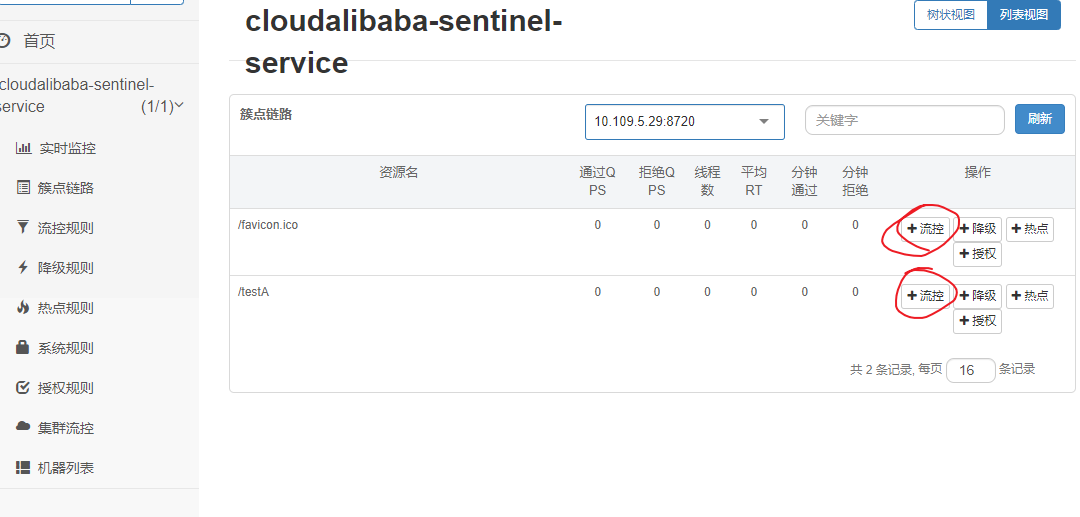Collapse cloudalibaba-sentinel-service sidebar chevron
This screenshot has height=517, width=1080.
pos(179,105)
